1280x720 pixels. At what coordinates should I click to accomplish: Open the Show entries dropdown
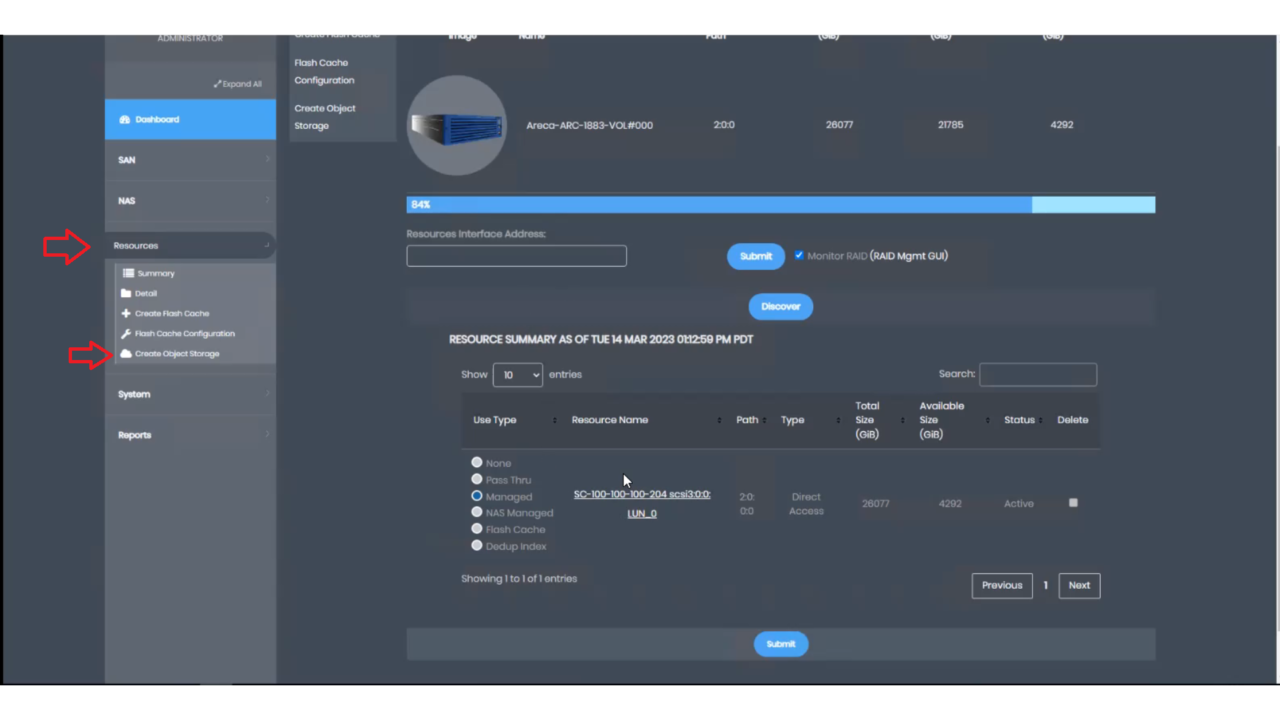[518, 374]
